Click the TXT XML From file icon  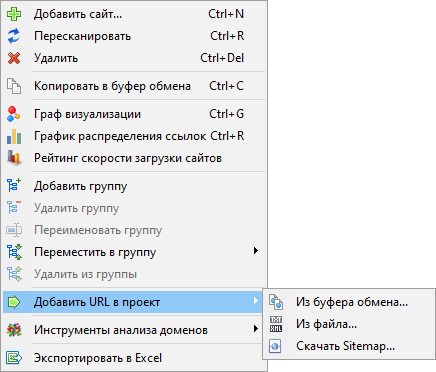pyautogui.click(x=276, y=324)
